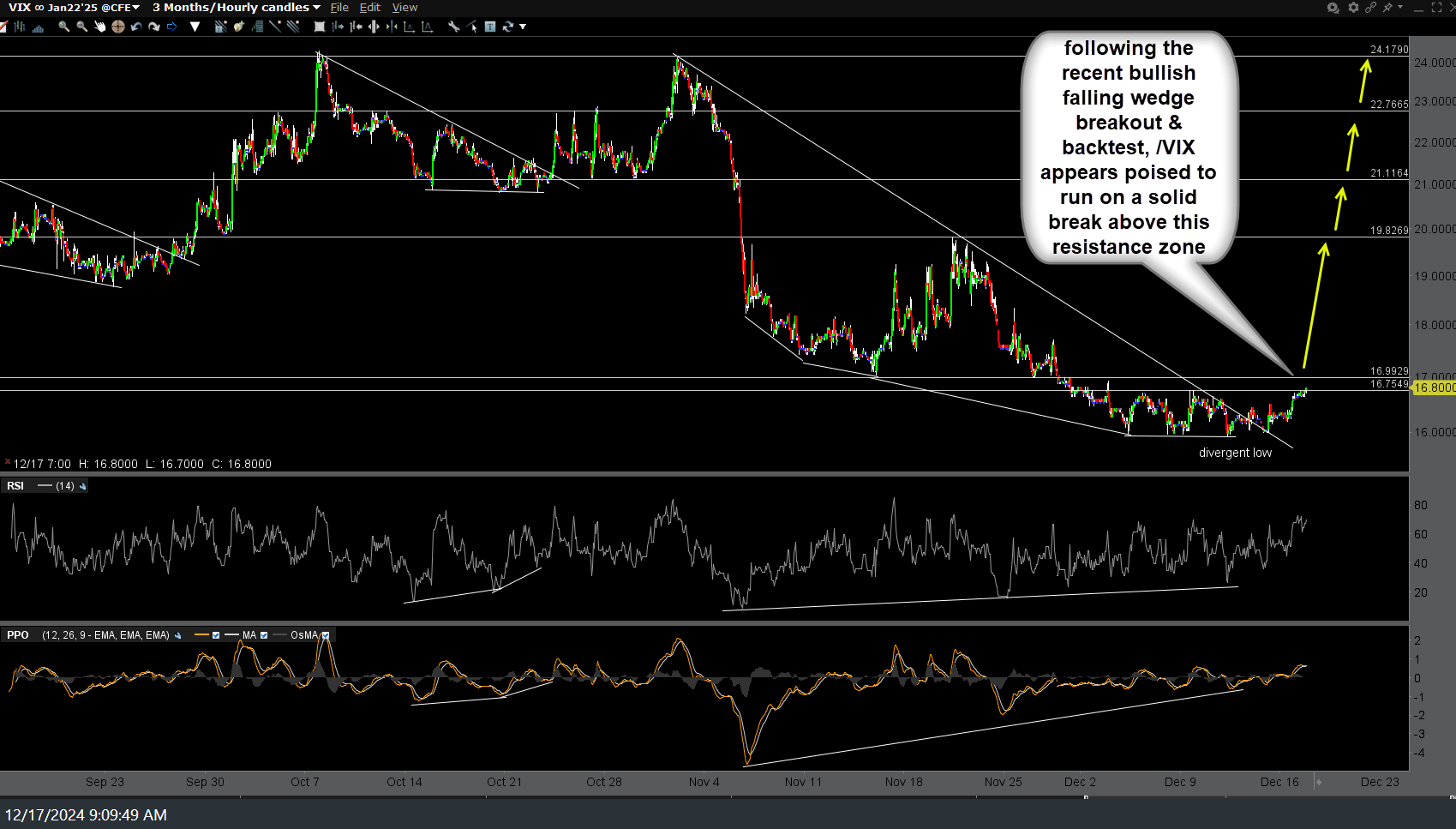Image resolution: width=1456 pixels, height=829 pixels.
Task: Toggle the PPO orange line checkbox
Action: click(x=216, y=635)
